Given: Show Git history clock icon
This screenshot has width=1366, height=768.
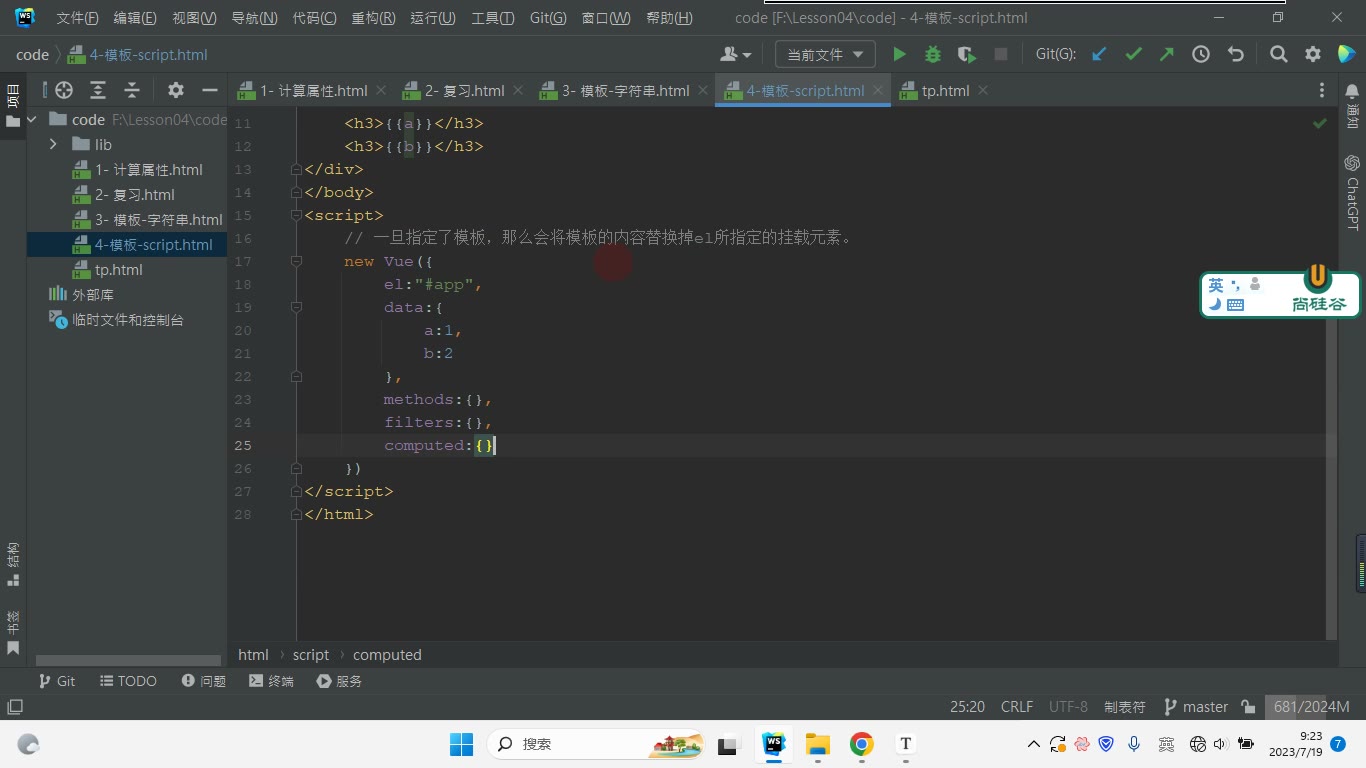Looking at the screenshot, I should click(1201, 55).
